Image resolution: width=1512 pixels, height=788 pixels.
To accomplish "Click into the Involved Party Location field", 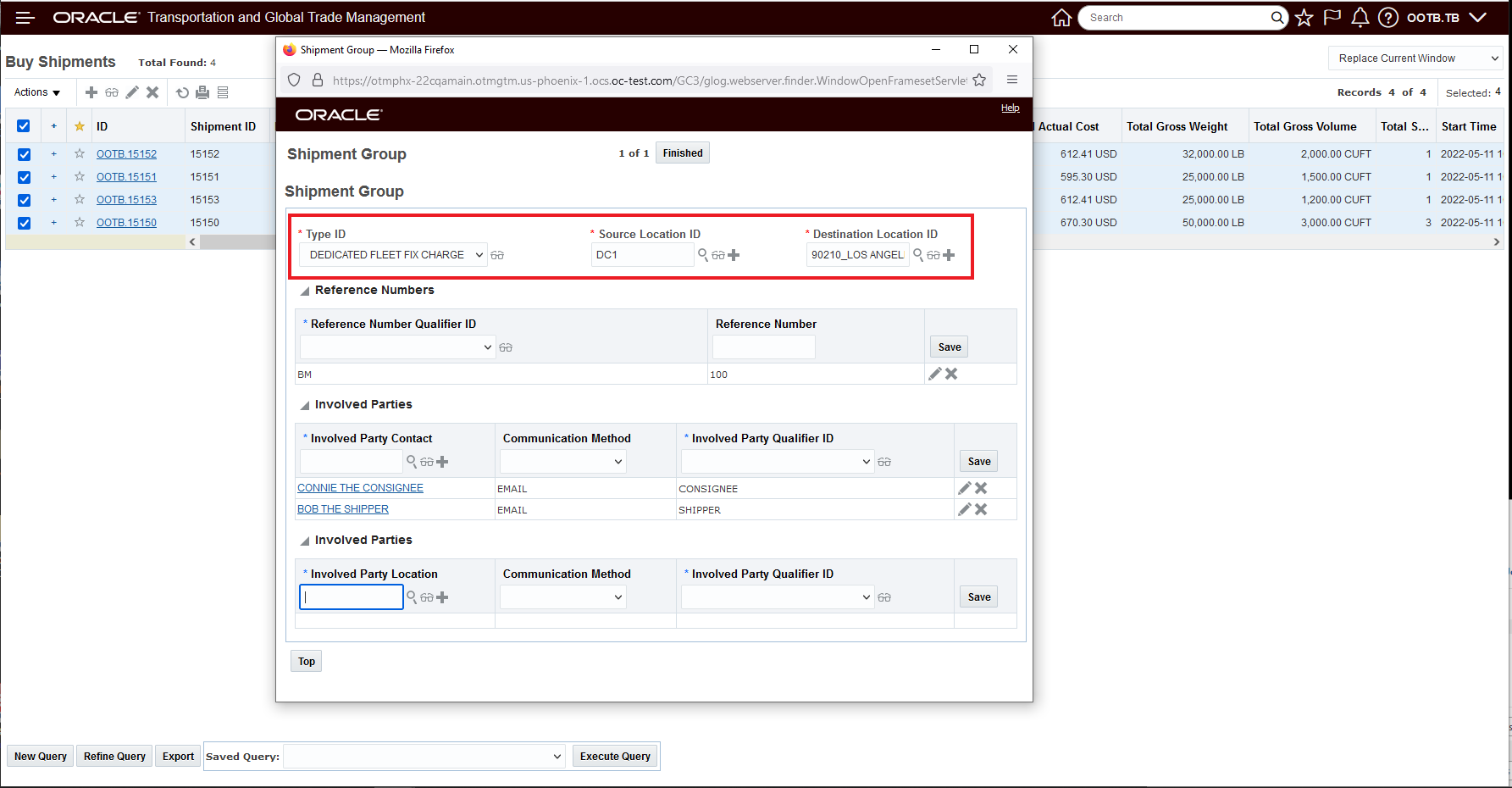I will click(352, 597).
